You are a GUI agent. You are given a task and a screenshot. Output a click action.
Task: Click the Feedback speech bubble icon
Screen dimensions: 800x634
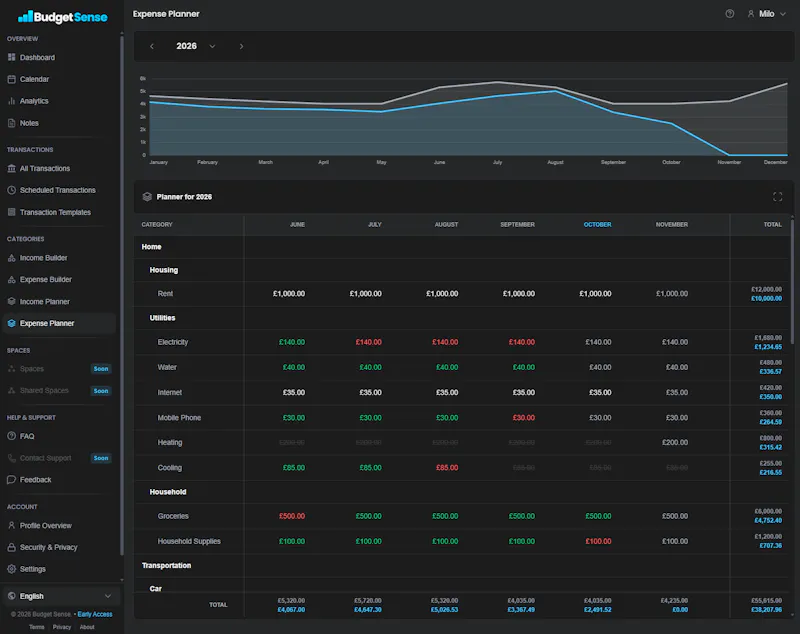tap(11, 479)
